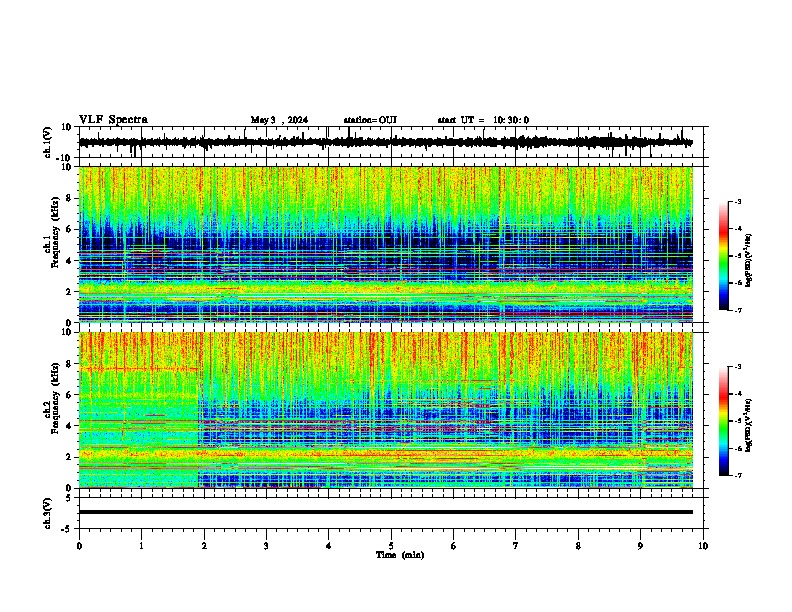Click the "station=OUI" header label
The image size is (792, 612).
pyautogui.click(x=370, y=120)
